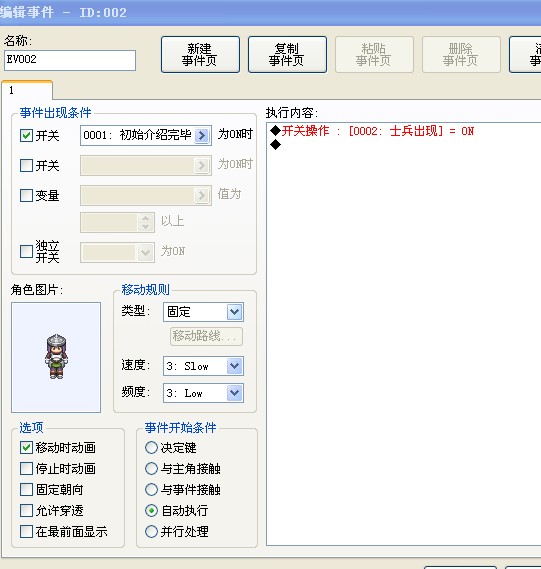This screenshot has width=541, height=569.
Task: Enable the 允许穿透 option
Action: [26, 511]
